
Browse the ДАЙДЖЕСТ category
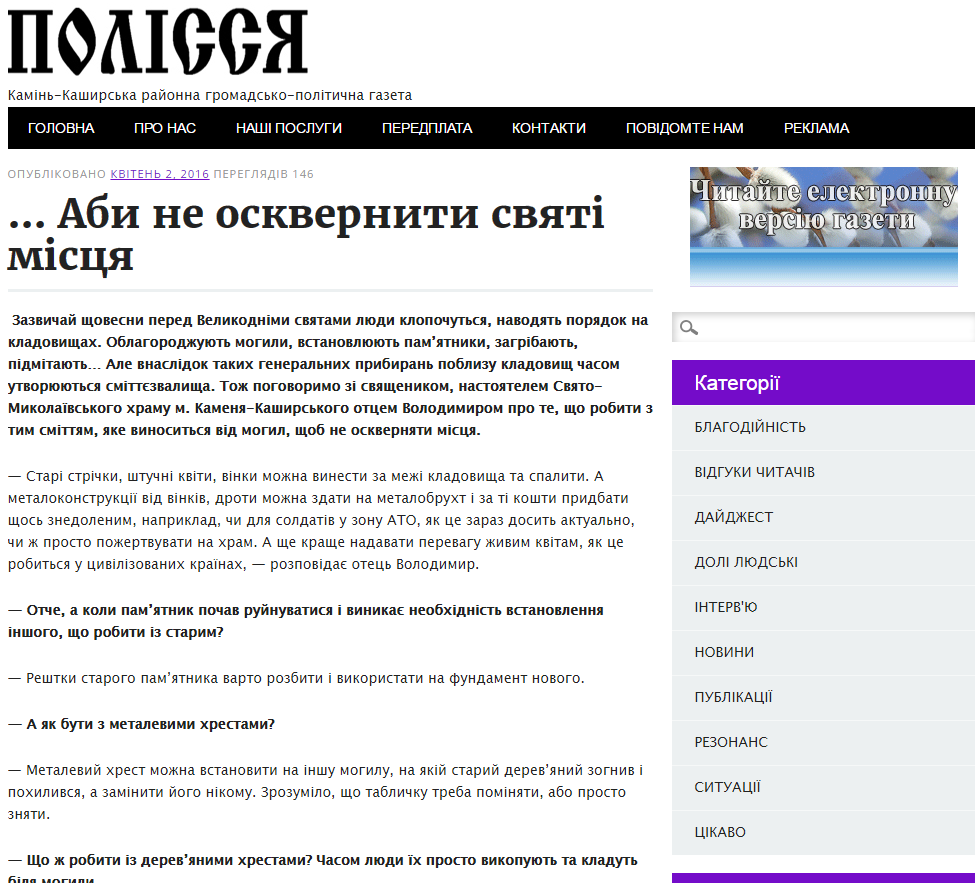(x=733, y=517)
